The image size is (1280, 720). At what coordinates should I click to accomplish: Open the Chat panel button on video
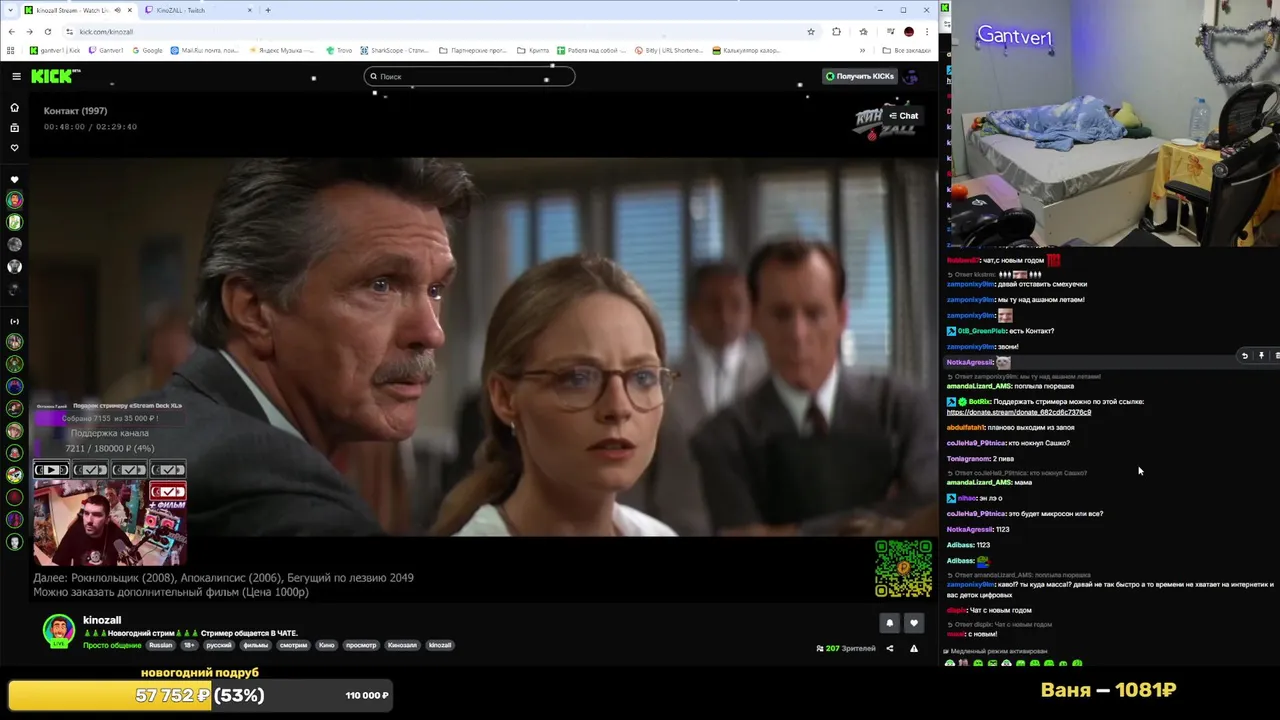903,116
